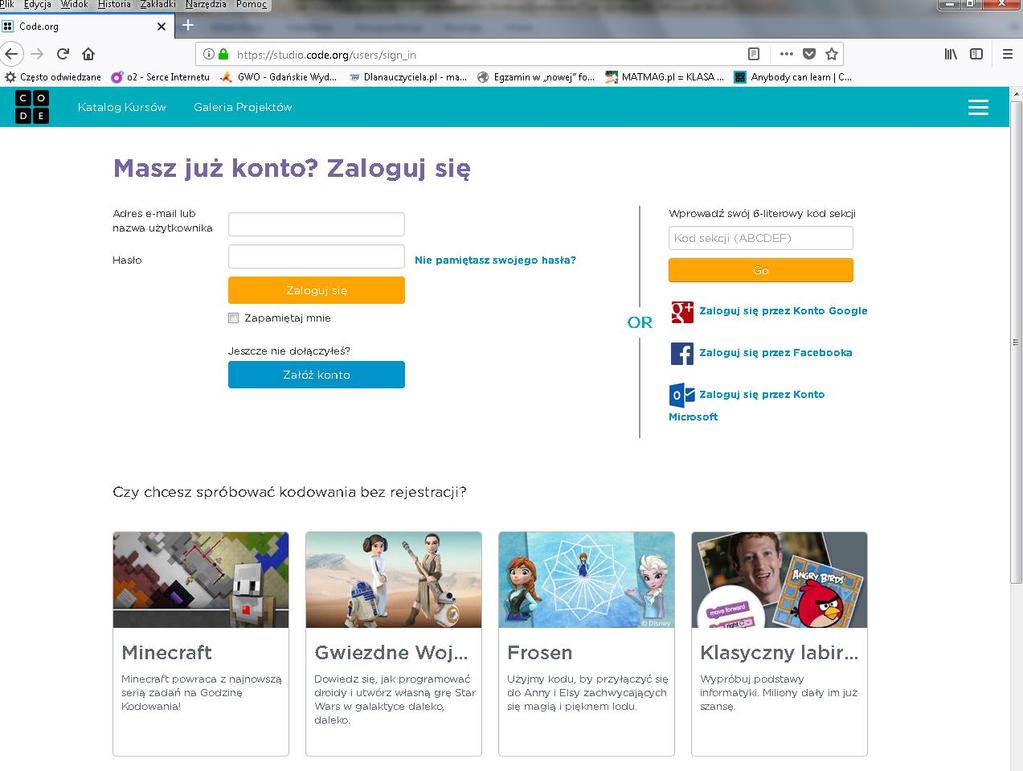Open the Widok menu

(x=74, y=5)
